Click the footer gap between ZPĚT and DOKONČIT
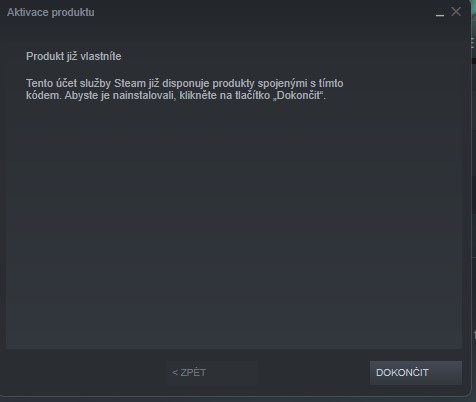This screenshot has height=402, width=476. 314,373
